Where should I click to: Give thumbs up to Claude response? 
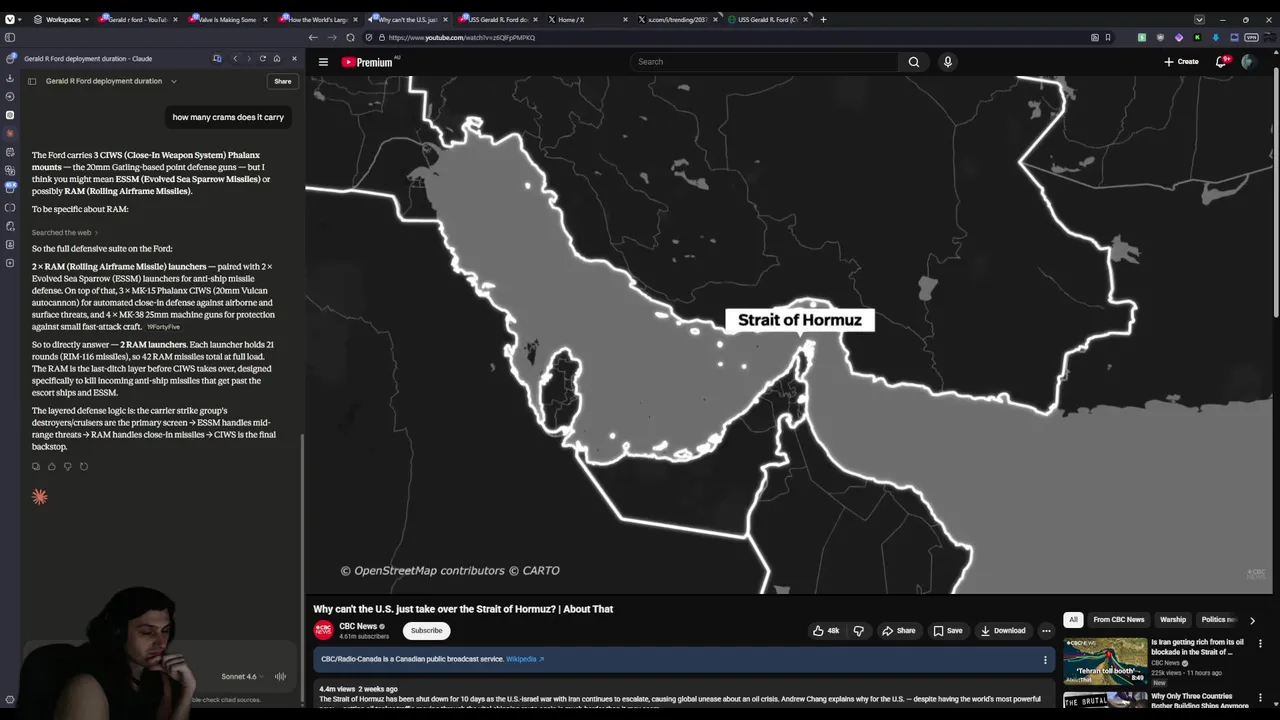tap(52, 466)
